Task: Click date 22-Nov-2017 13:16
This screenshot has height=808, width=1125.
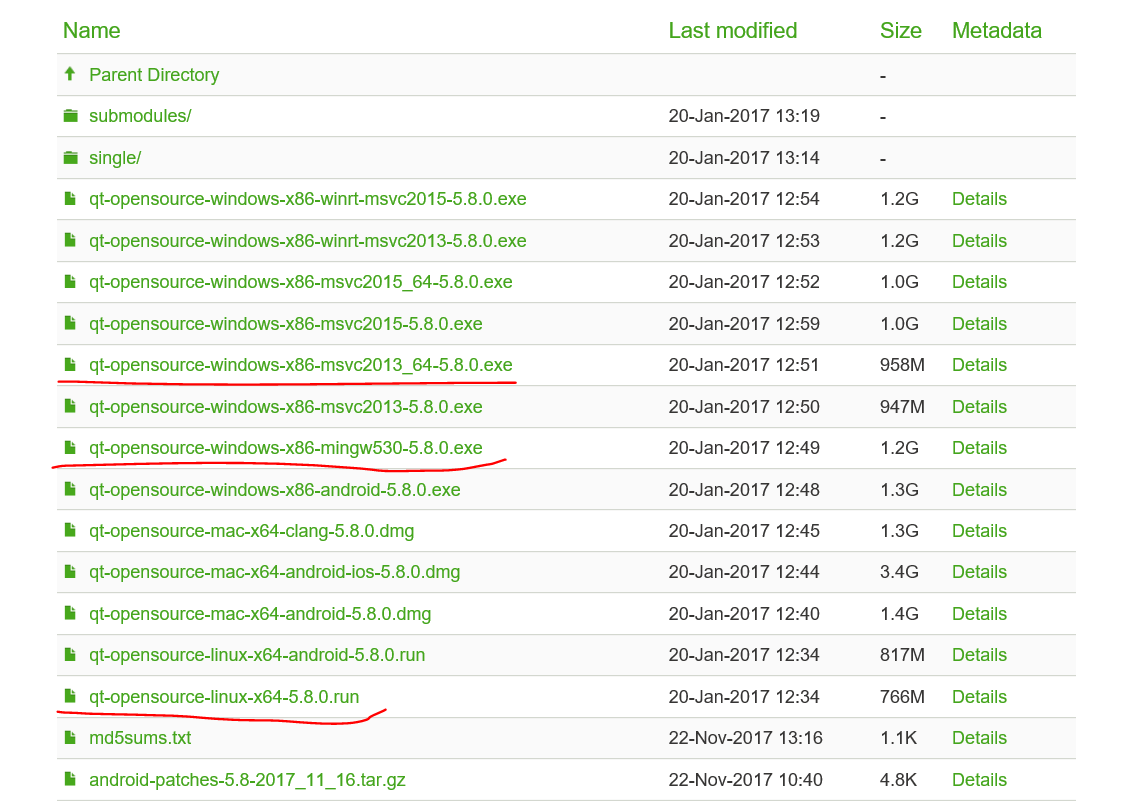Action: click(745, 738)
